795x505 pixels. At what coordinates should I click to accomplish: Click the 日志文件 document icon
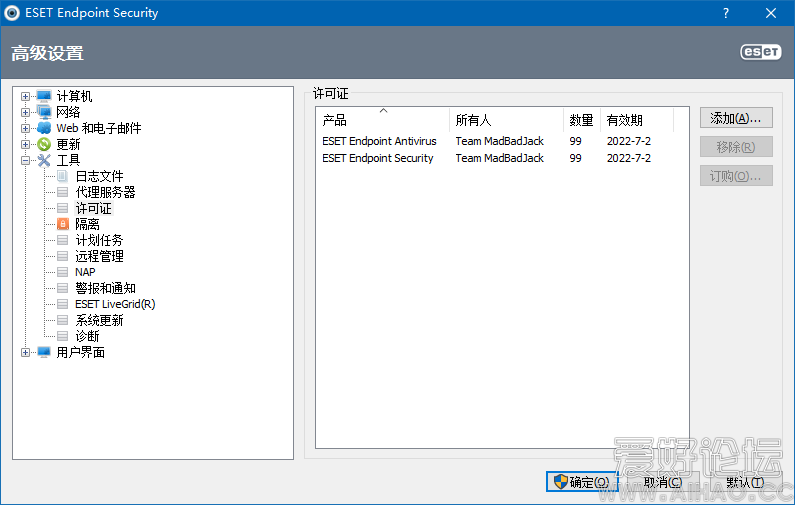point(63,176)
